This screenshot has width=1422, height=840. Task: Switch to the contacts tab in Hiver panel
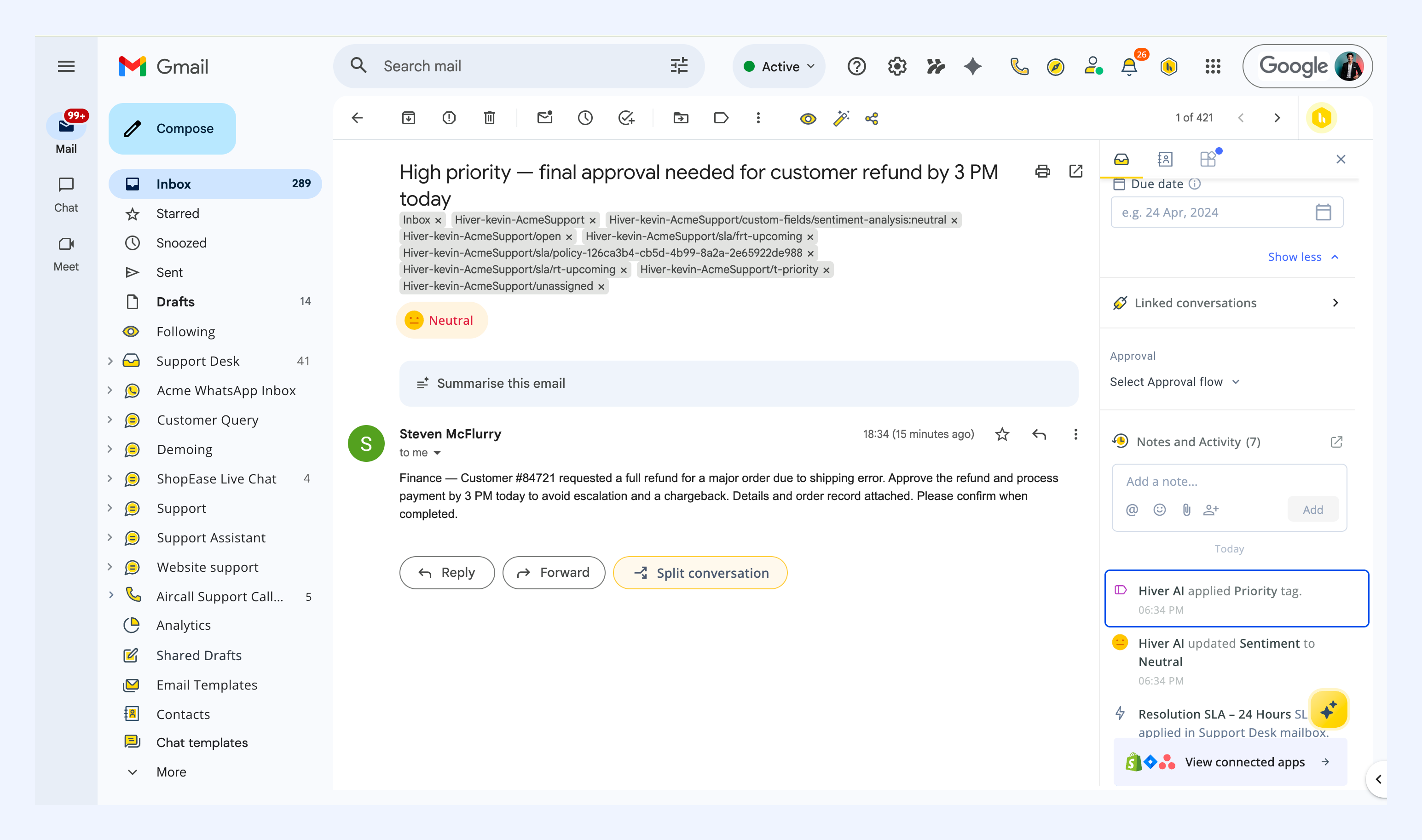coord(1164,160)
